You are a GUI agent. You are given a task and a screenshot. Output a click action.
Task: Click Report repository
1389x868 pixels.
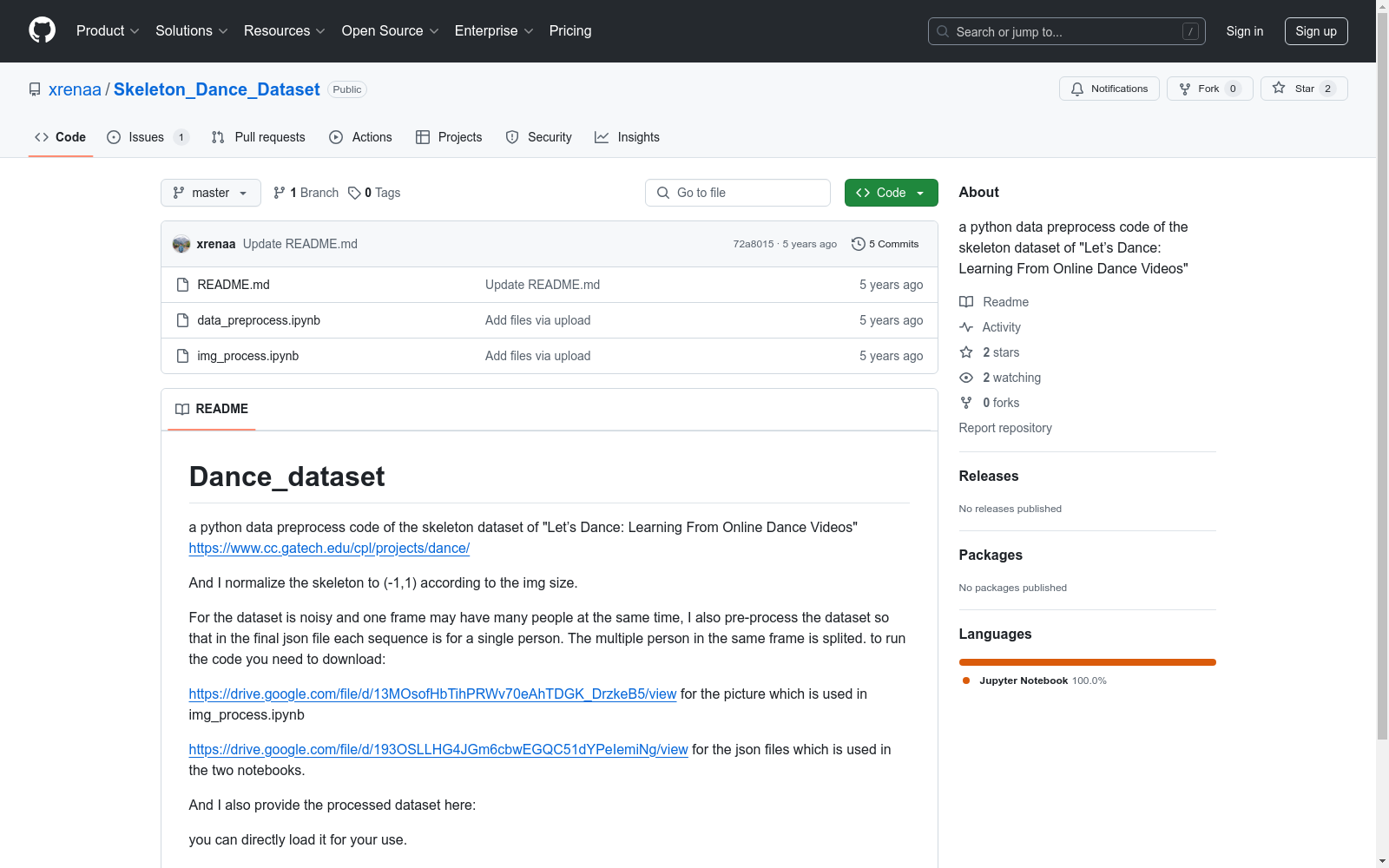(1005, 428)
